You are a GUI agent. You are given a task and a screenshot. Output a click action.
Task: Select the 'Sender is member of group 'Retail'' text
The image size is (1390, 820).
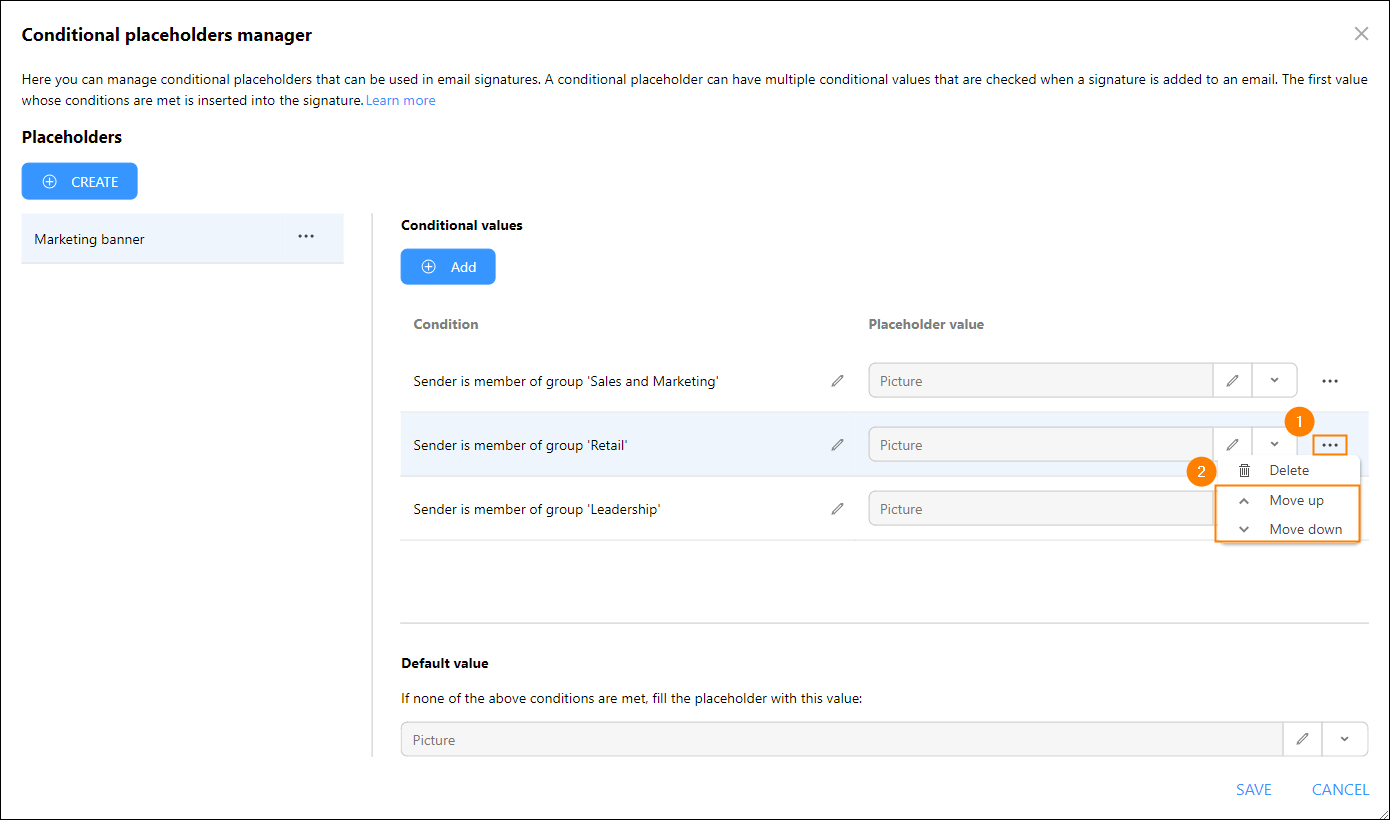(x=520, y=445)
